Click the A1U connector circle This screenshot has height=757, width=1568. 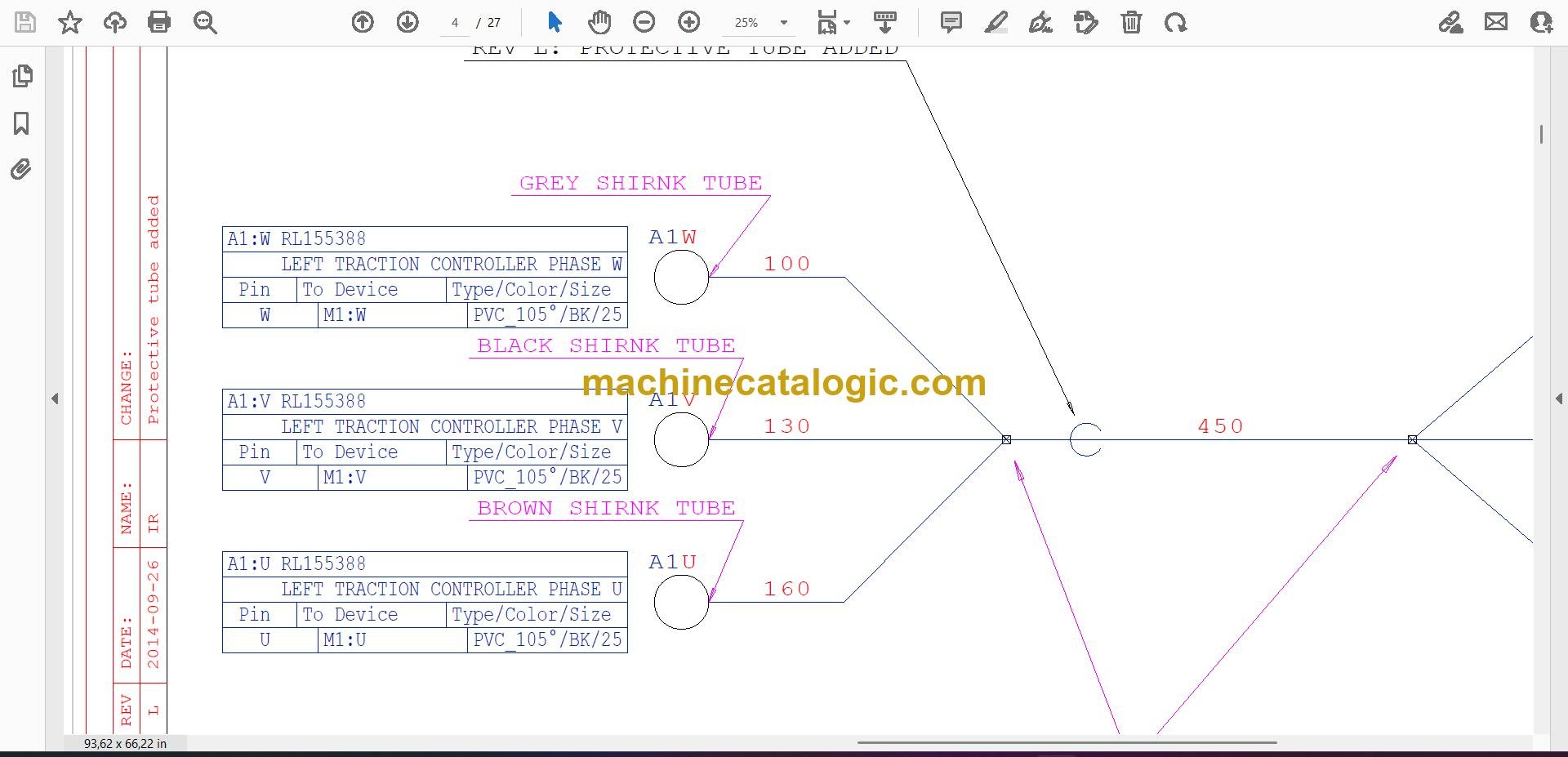681,603
